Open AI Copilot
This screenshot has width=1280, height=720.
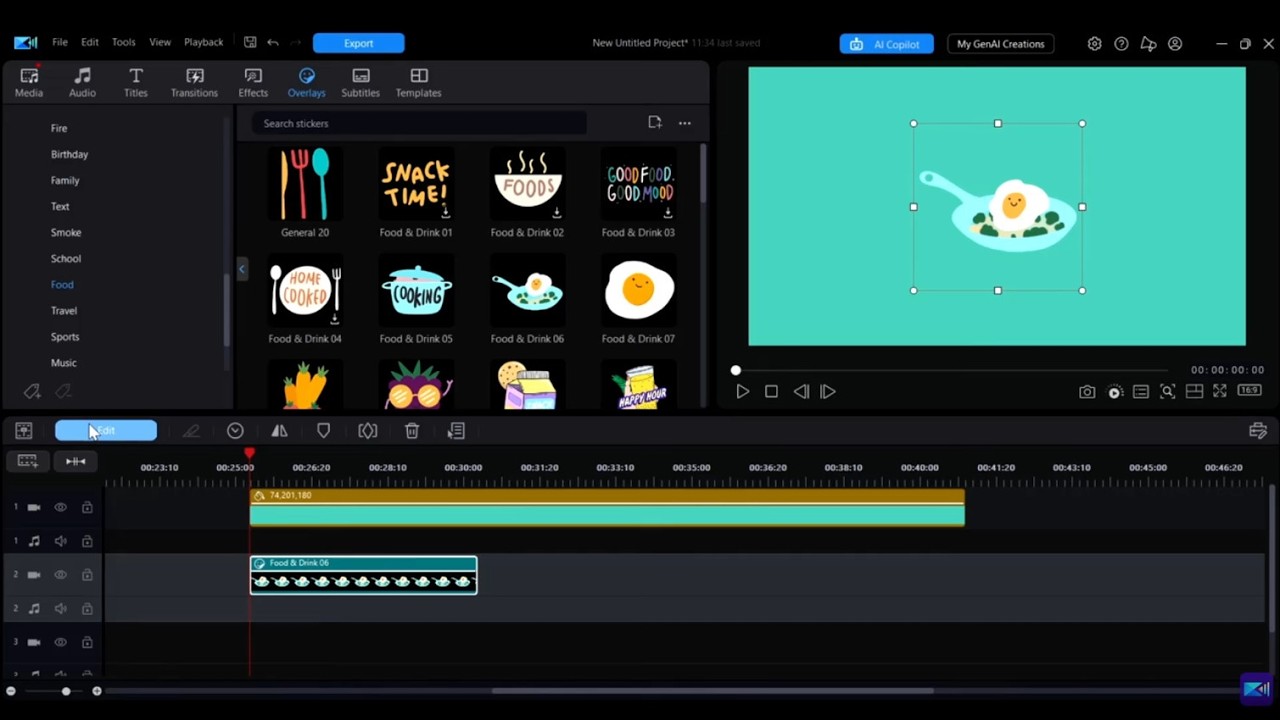(886, 44)
